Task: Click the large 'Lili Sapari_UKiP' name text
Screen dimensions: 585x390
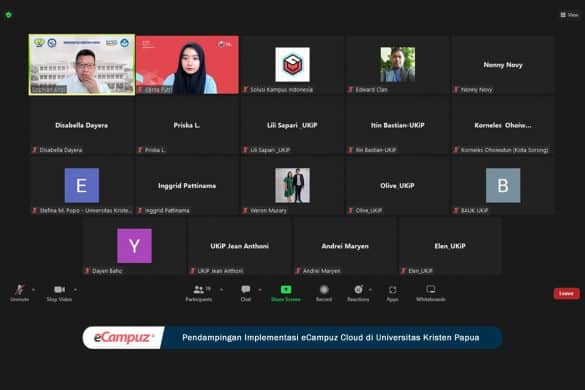Action: (292, 125)
